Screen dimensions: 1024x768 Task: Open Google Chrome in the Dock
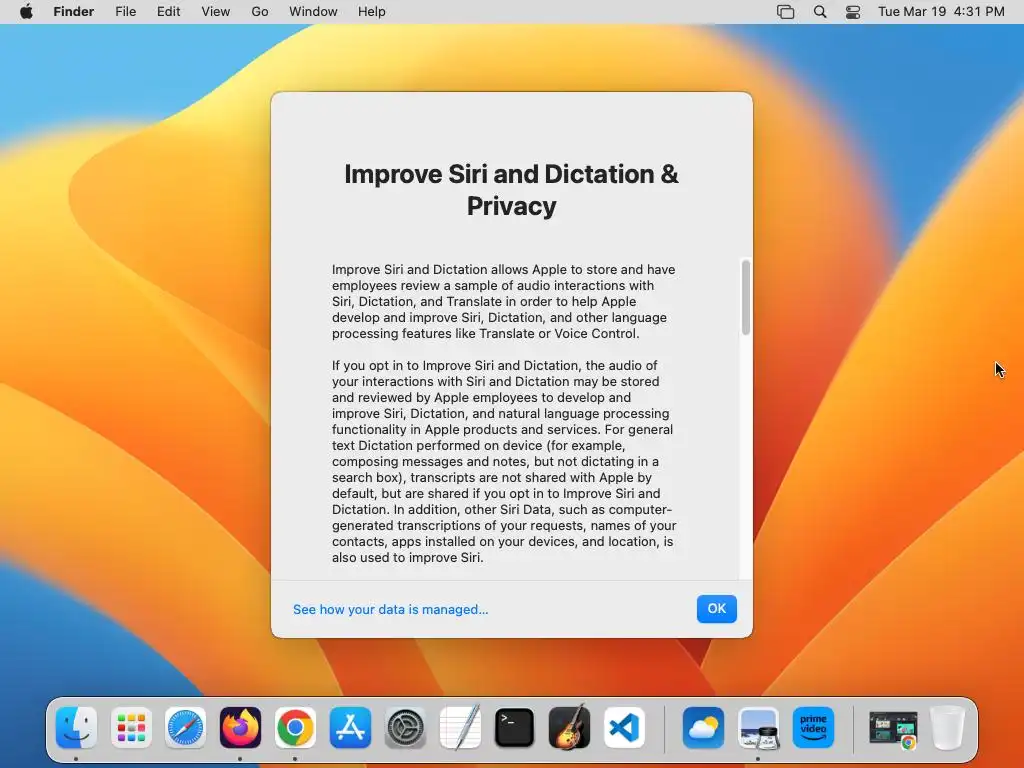pyautogui.click(x=295, y=728)
